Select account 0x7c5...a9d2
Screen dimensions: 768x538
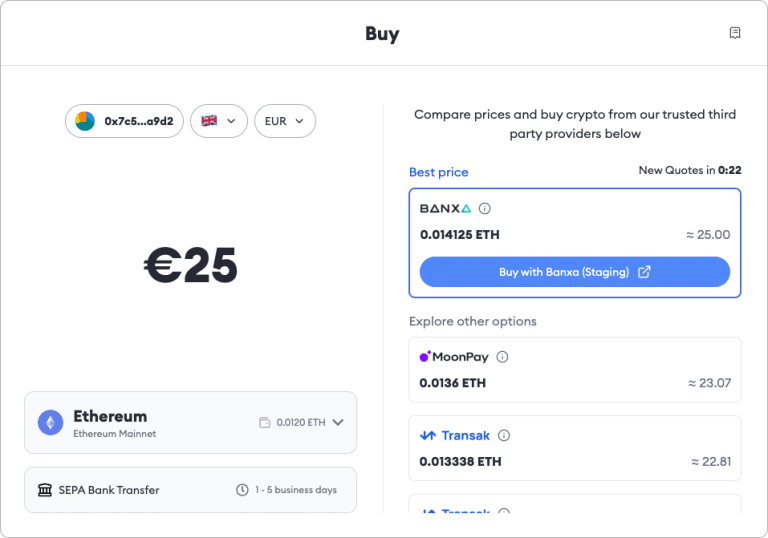coord(125,121)
